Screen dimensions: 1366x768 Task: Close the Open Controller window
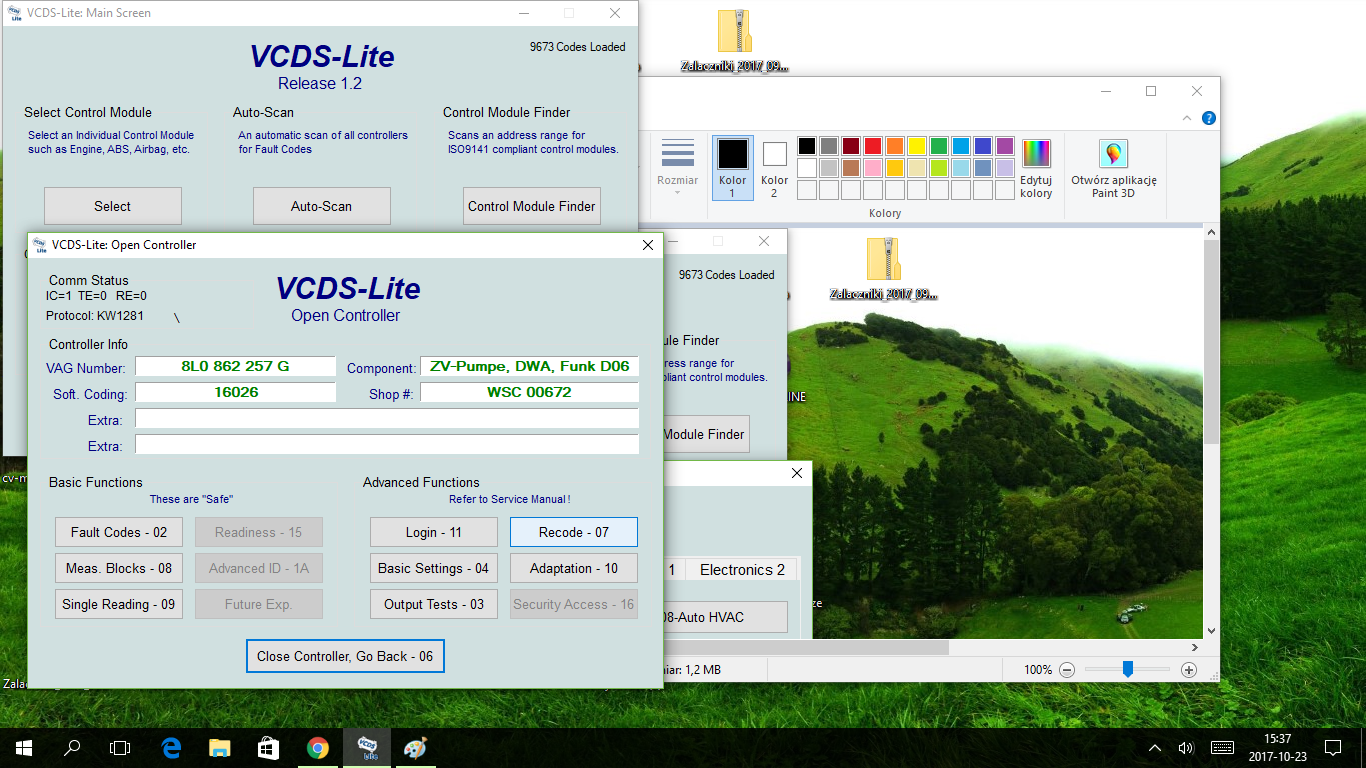[x=647, y=245]
